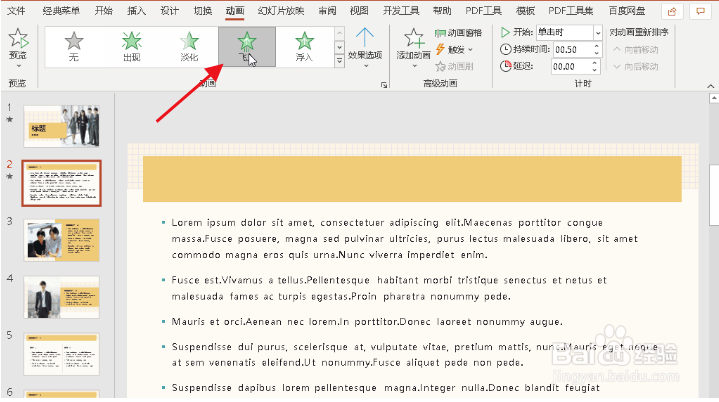The width and height of the screenshot is (719, 402).
Task: Select slide 3 thumbnail
Action: [x=61, y=240]
